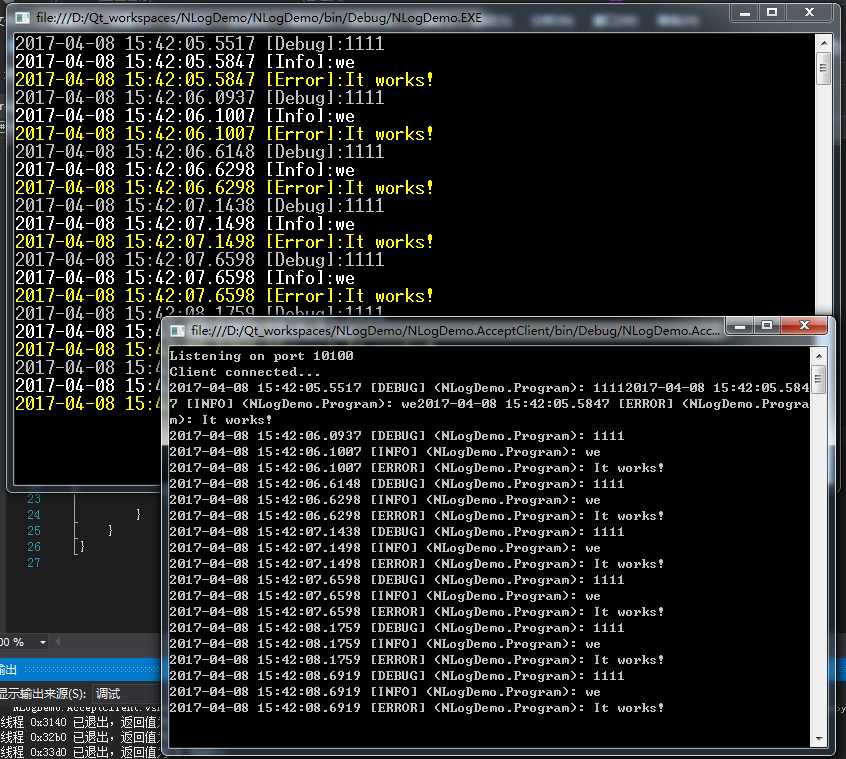Click AcceptClient line 15:42:07.1438 [DEBUG]
This screenshot has width=846, height=759.
tap(397, 532)
